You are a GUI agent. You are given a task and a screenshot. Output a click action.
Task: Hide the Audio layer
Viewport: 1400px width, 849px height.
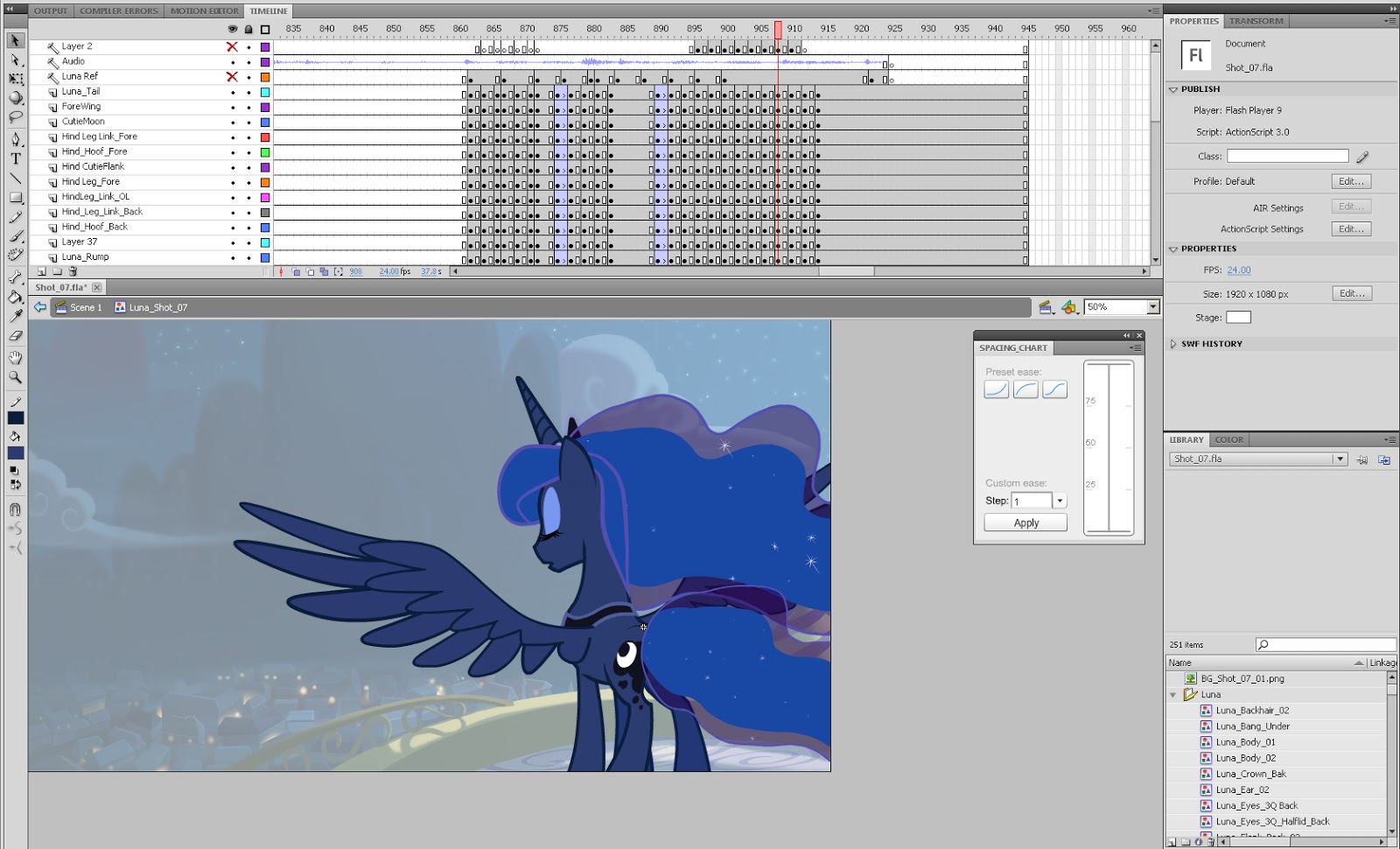[232, 62]
